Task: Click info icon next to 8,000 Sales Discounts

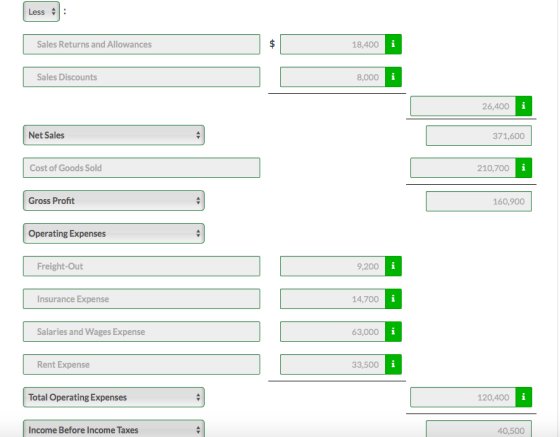Action: (x=393, y=77)
